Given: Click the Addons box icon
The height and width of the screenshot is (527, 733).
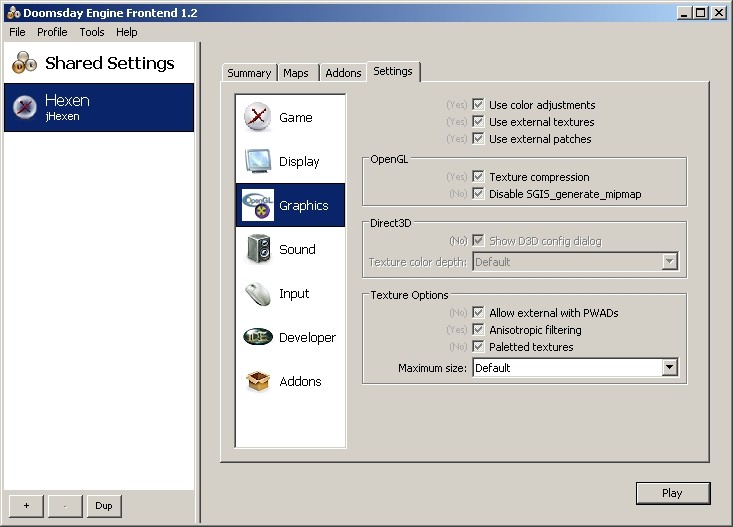Looking at the screenshot, I should coord(258,381).
